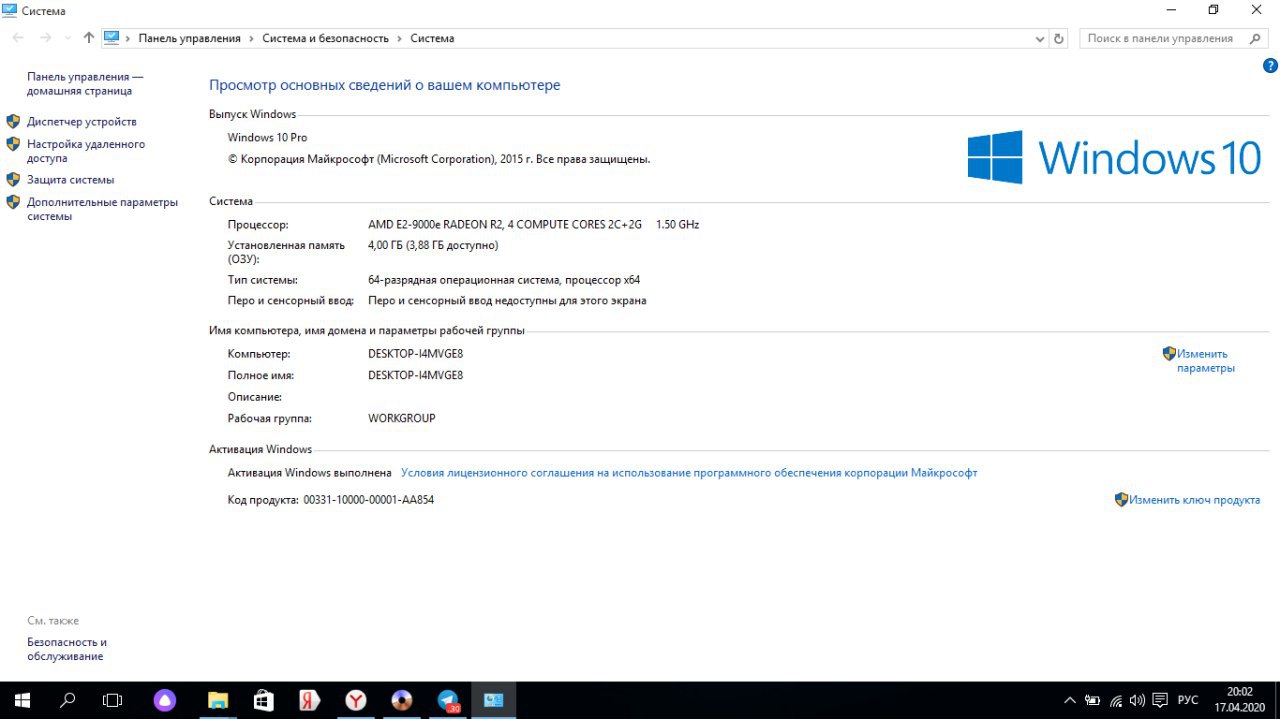Click Изменить ключ продукта
Screen dimensions: 1280x719
(x=1194, y=500)
